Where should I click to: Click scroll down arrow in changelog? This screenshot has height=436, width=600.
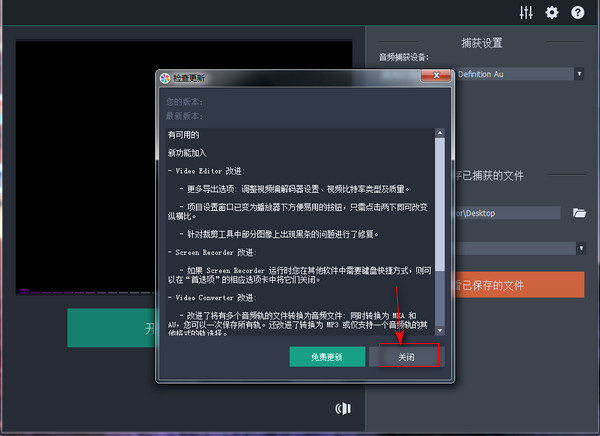point(440,330)
